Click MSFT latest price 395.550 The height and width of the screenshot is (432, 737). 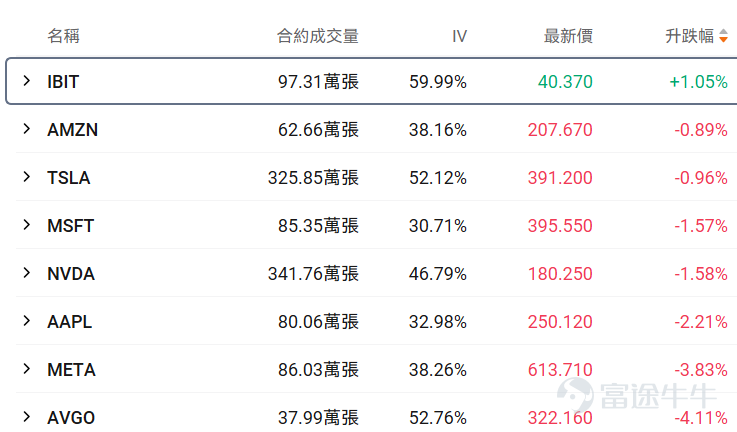[560, 226]
